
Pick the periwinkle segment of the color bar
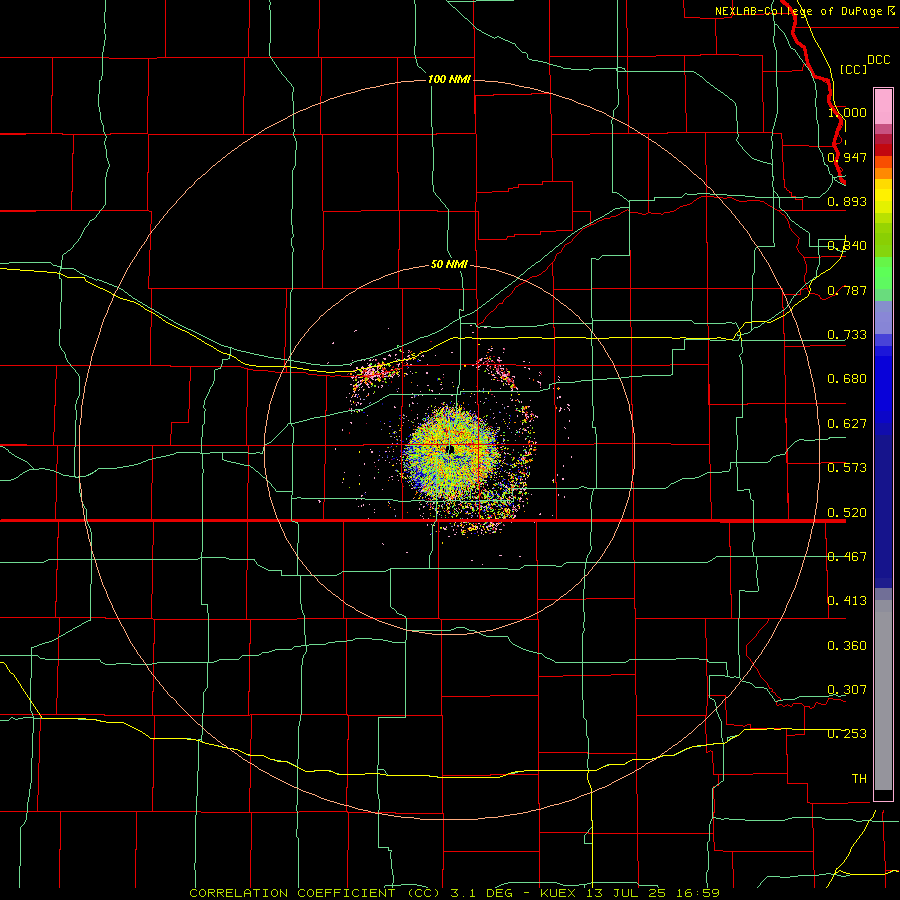(x=883, y=317)
